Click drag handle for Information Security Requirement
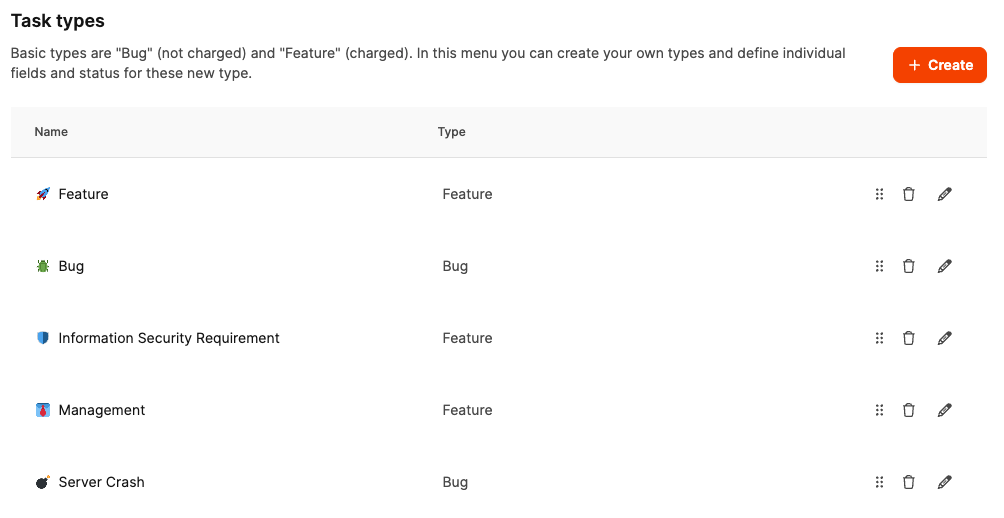This screenshot has height=518, width=1004. click(x=879, y=338)
